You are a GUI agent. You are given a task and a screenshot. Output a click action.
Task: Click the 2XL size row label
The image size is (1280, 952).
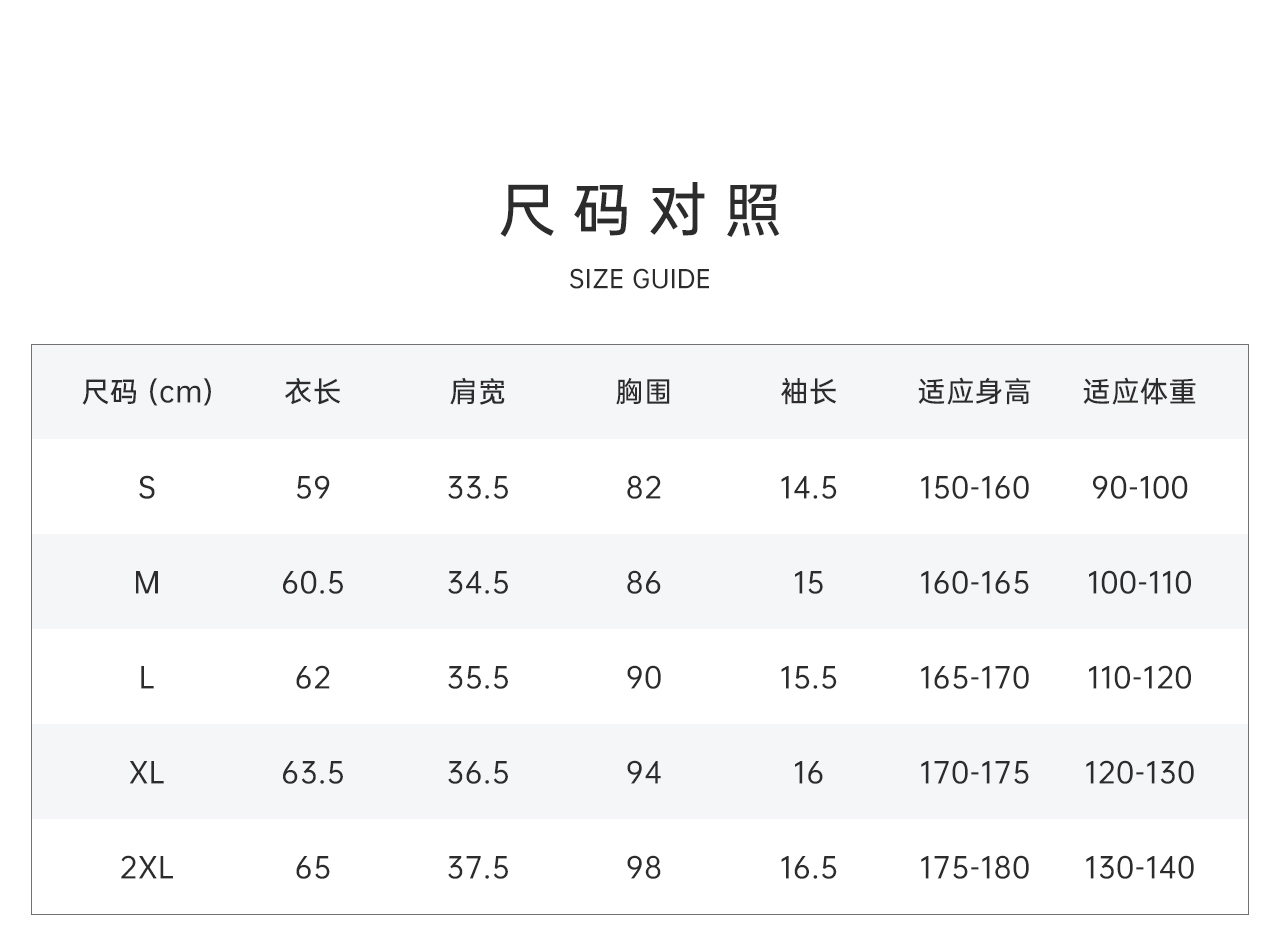coord(147,868)
